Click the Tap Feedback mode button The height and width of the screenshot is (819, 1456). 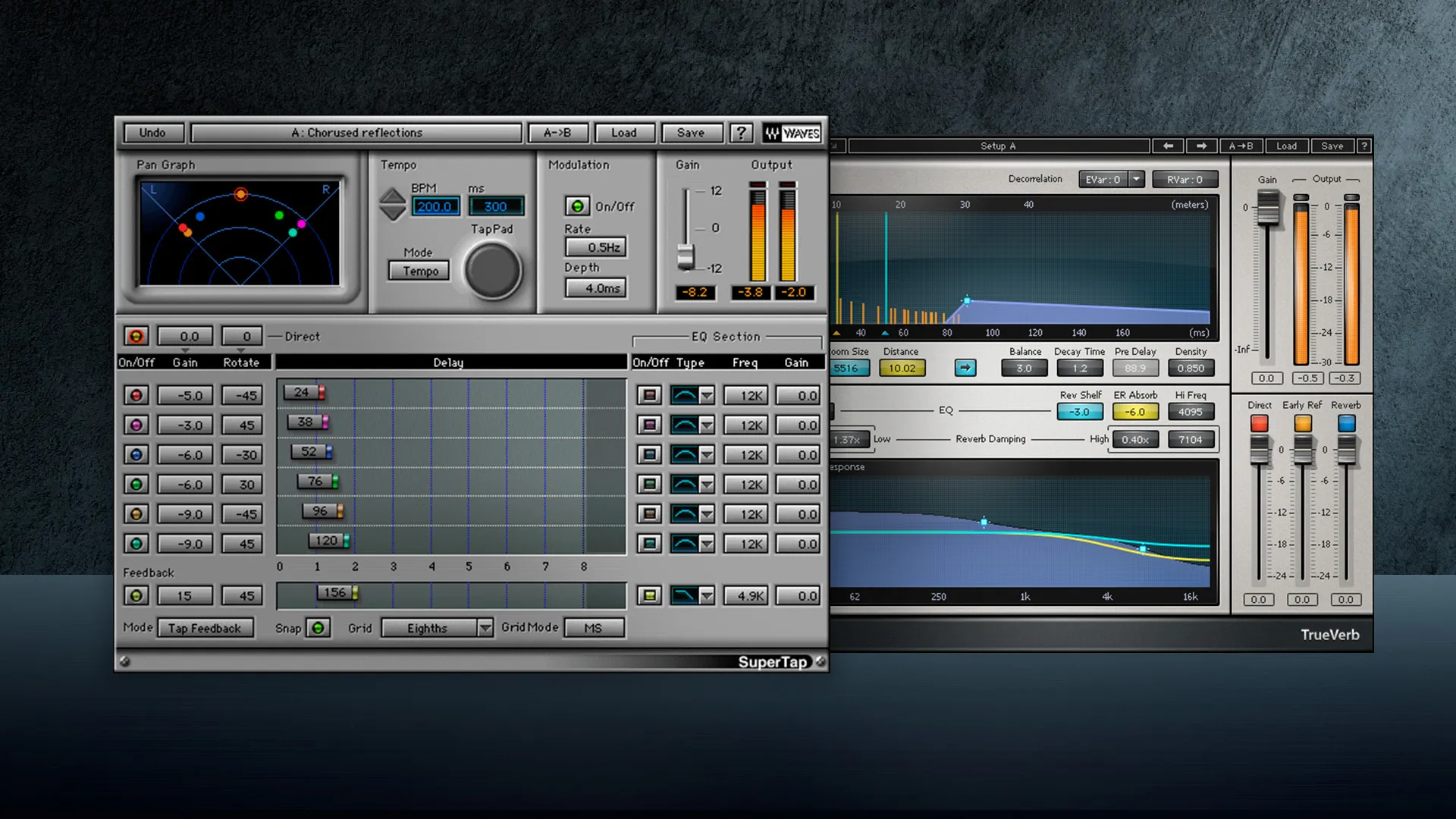(x=205, y=628)
